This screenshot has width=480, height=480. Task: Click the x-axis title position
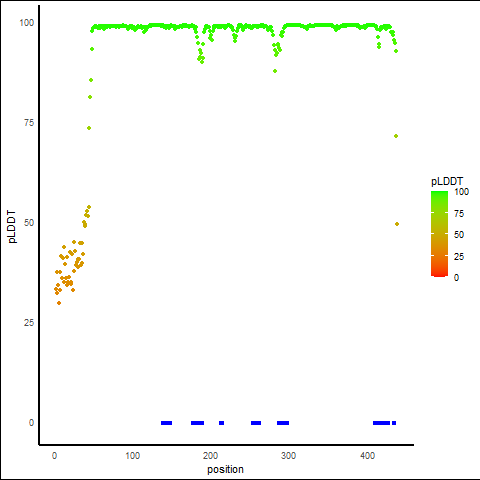point(225,469)
